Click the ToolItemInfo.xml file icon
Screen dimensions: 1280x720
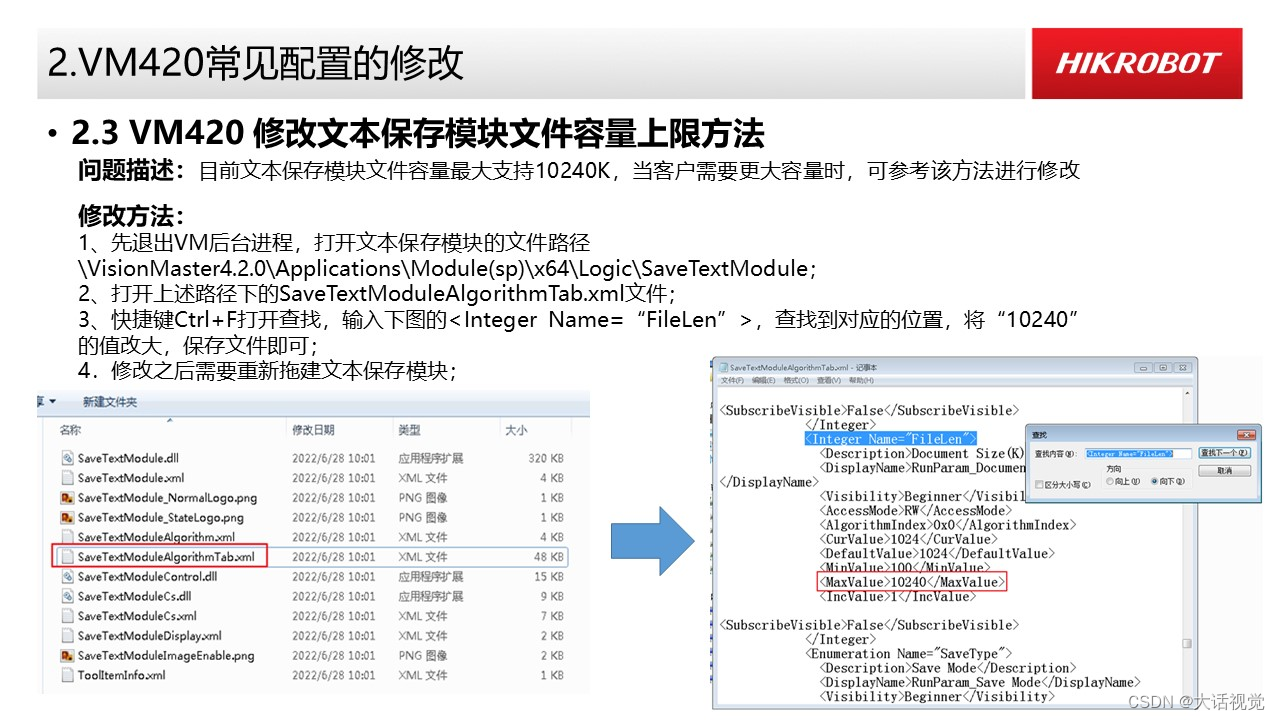click(x=67, y=675)
